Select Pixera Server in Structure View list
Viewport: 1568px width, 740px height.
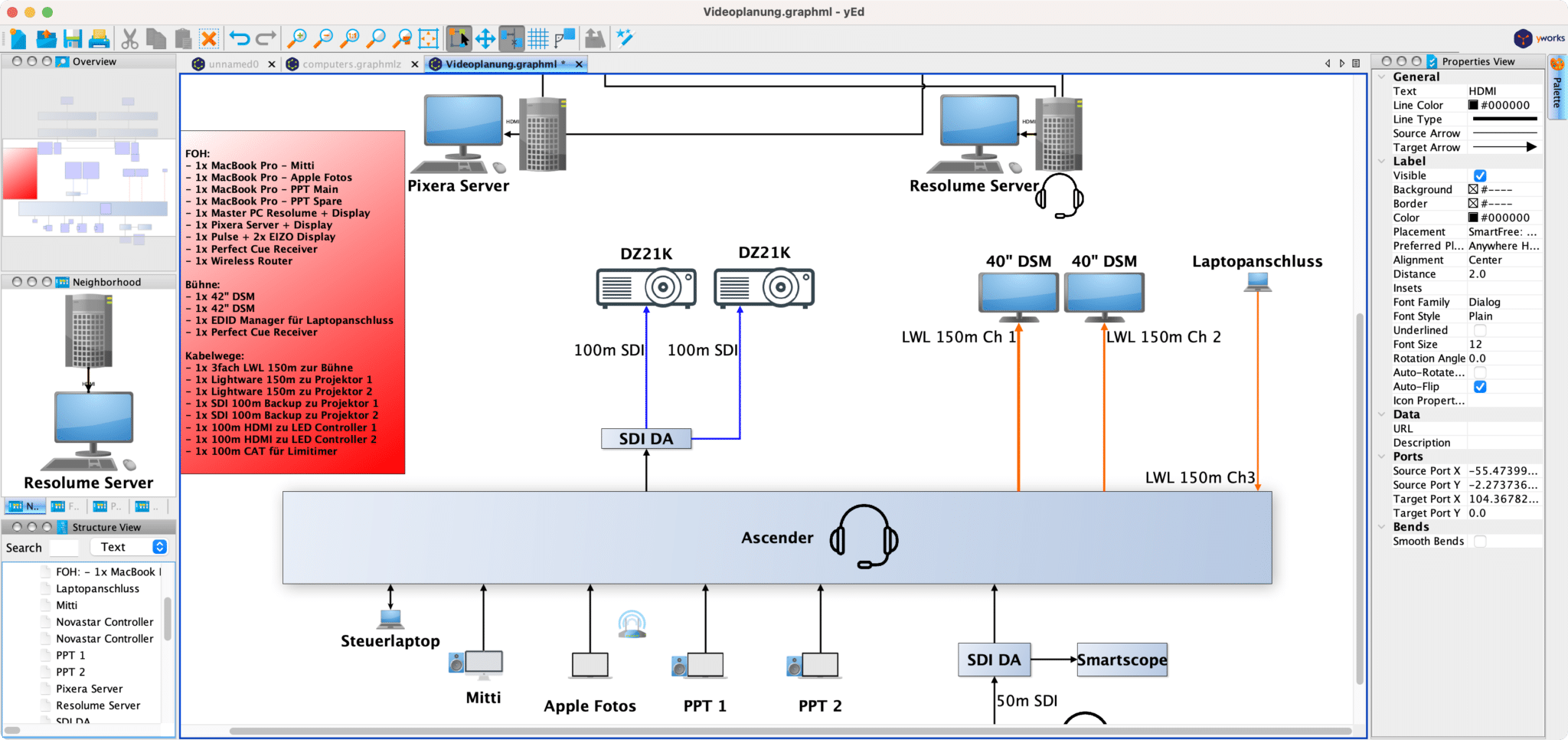pos(89,689)
